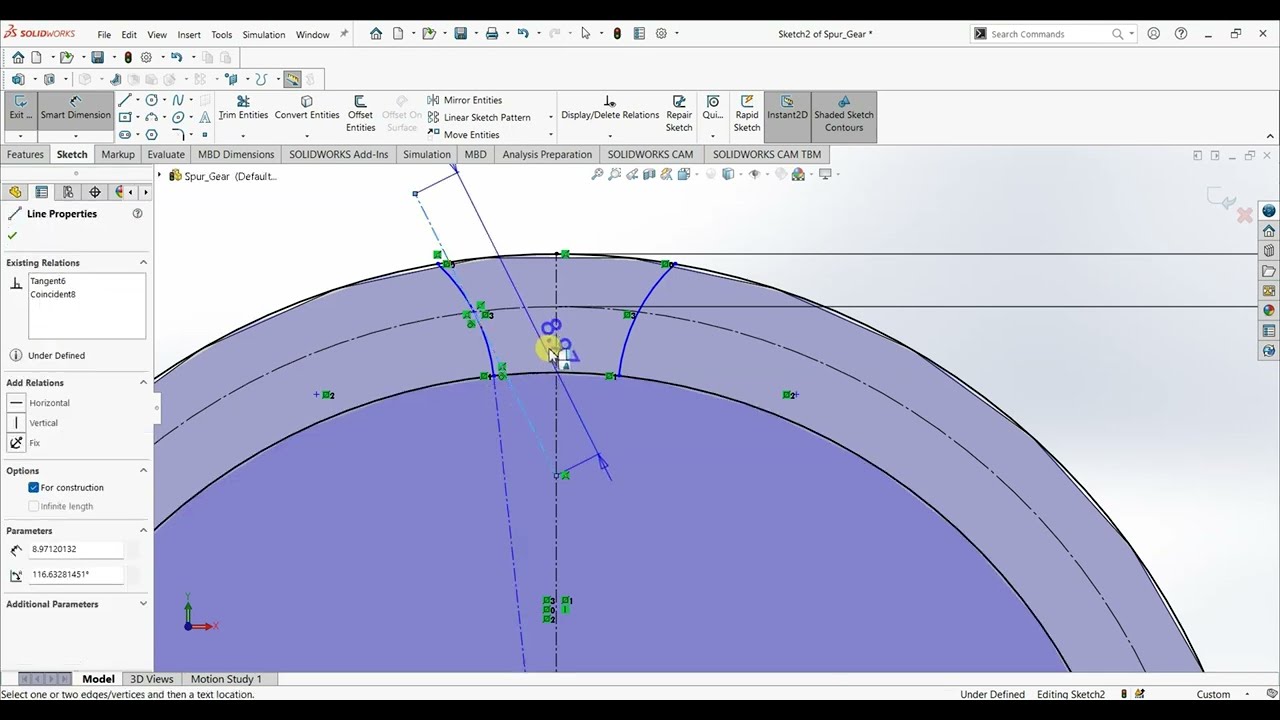The image size is (1280, 720).
Task: Select the Spline sketch tool
Action: (x=178, y=100)
